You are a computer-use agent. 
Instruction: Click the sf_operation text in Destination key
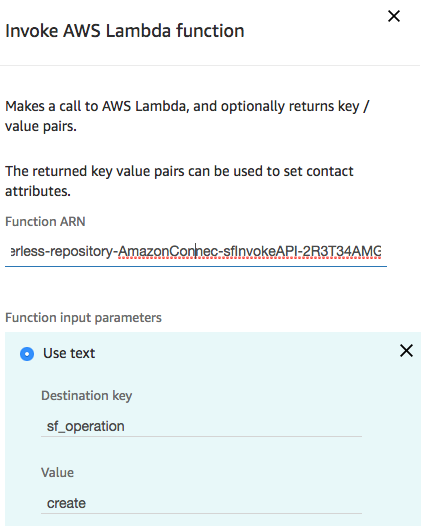pyautogui.click(x=86, y=426)
